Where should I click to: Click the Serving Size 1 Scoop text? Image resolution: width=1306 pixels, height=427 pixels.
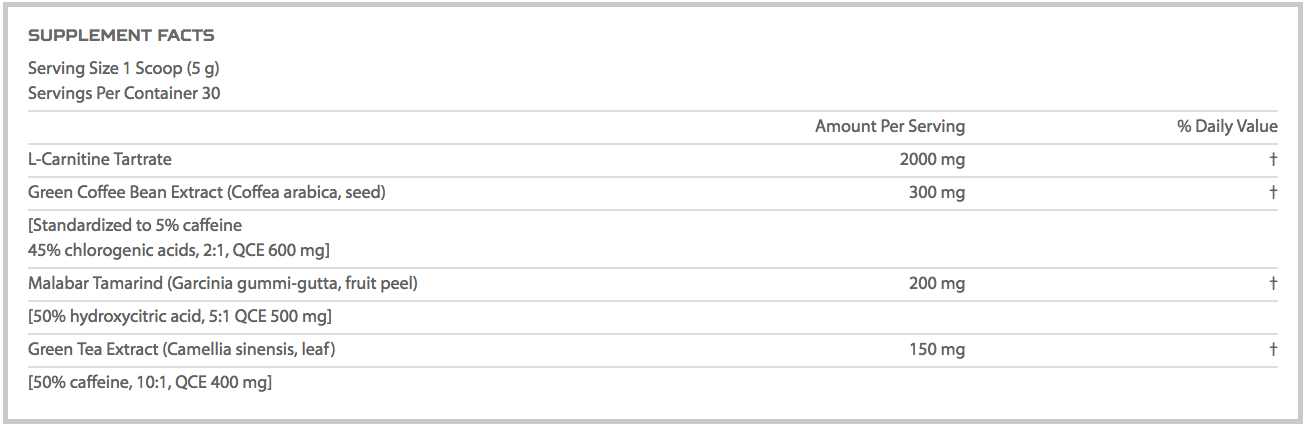(x=123, y=69)
